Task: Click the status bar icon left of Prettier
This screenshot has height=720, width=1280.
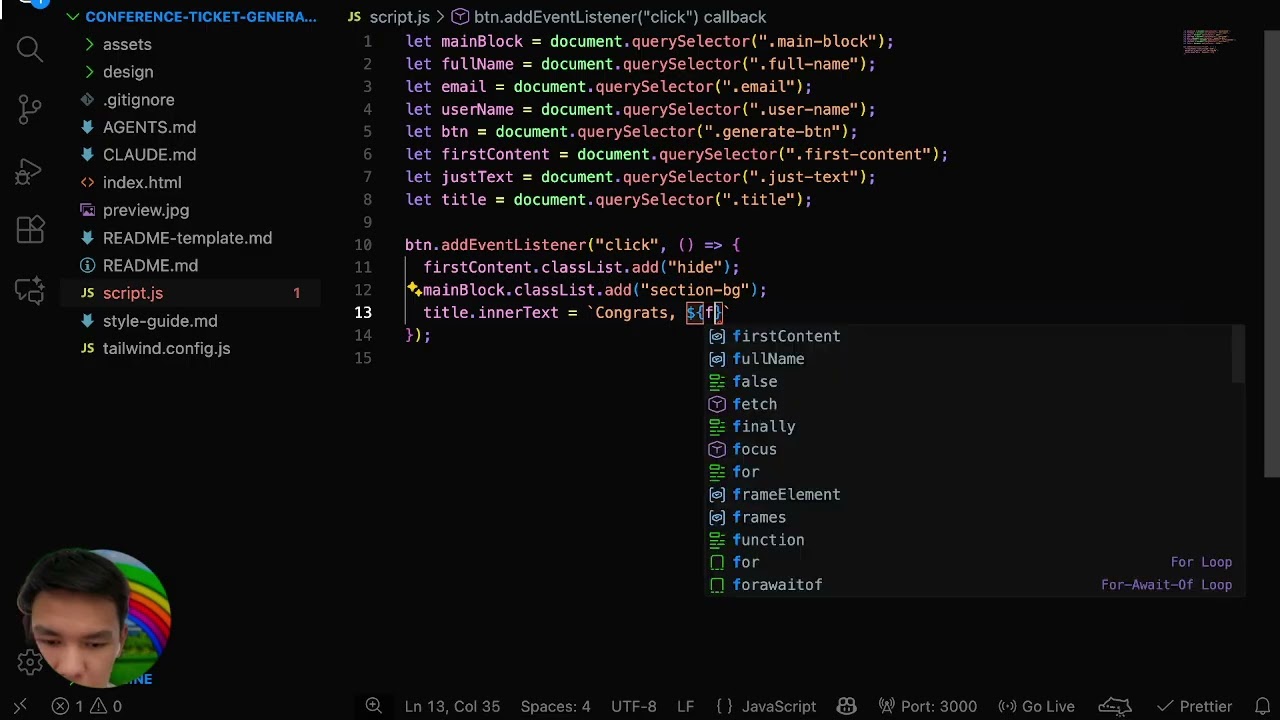Action: 1115,706
